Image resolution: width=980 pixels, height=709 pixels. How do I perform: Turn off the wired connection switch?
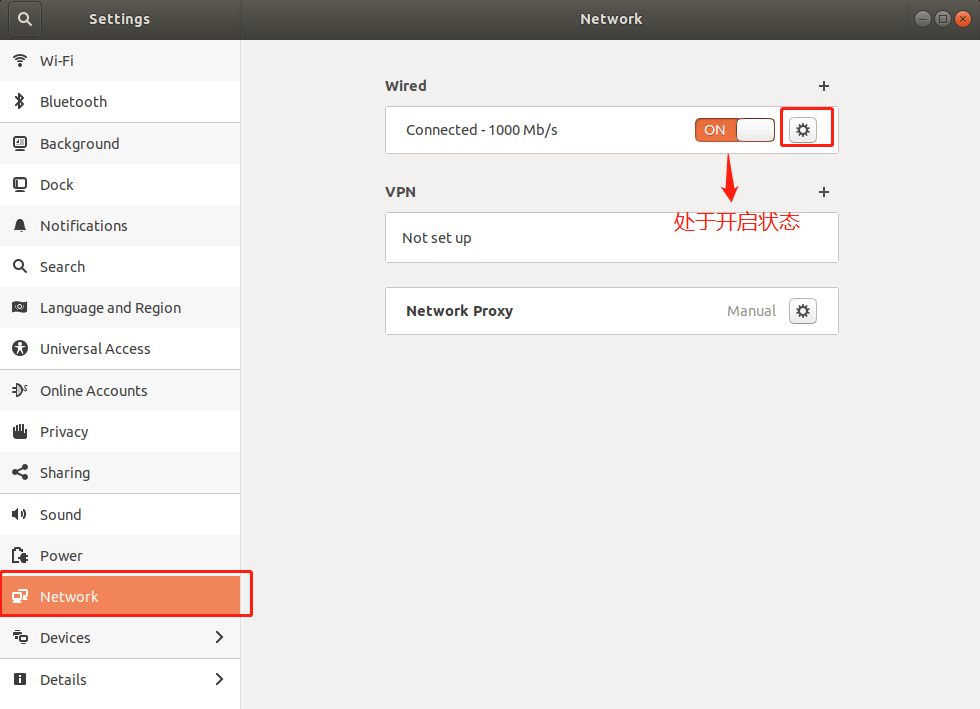click(x=735, y=130)
